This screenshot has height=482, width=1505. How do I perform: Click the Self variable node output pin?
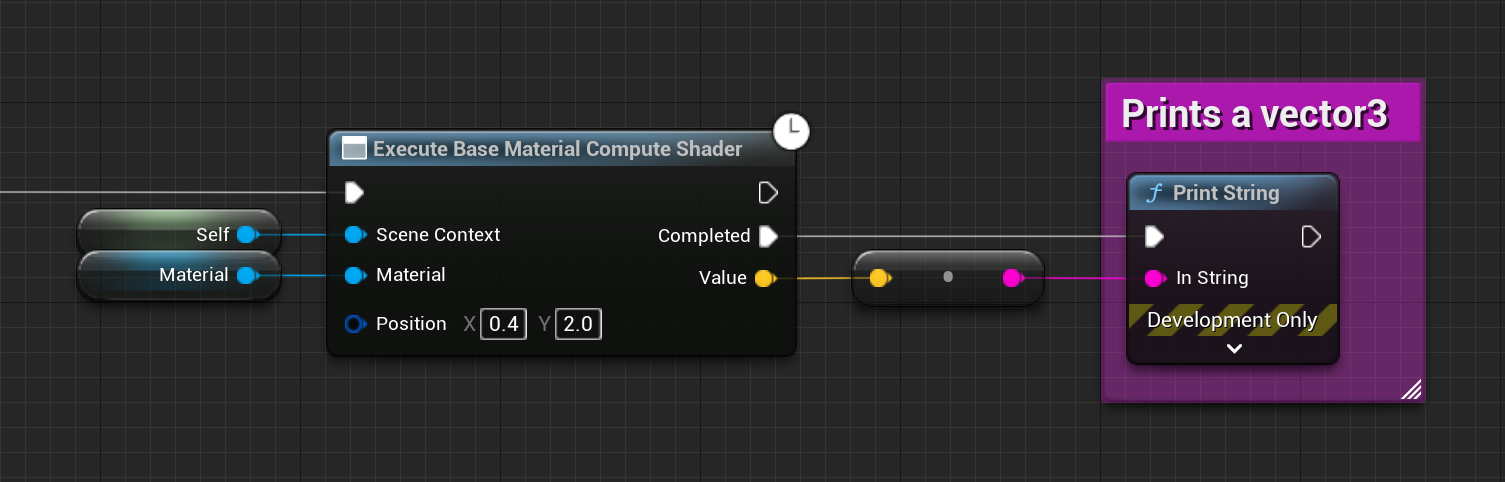(x=247, y=235)
